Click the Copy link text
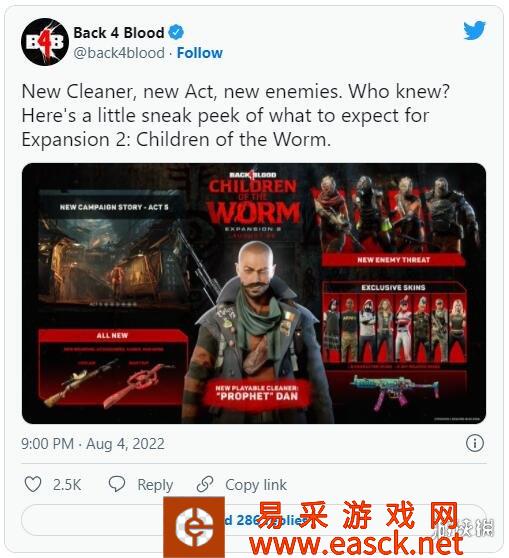The width and height of the screenshot is (509, 558). [256, 485]
